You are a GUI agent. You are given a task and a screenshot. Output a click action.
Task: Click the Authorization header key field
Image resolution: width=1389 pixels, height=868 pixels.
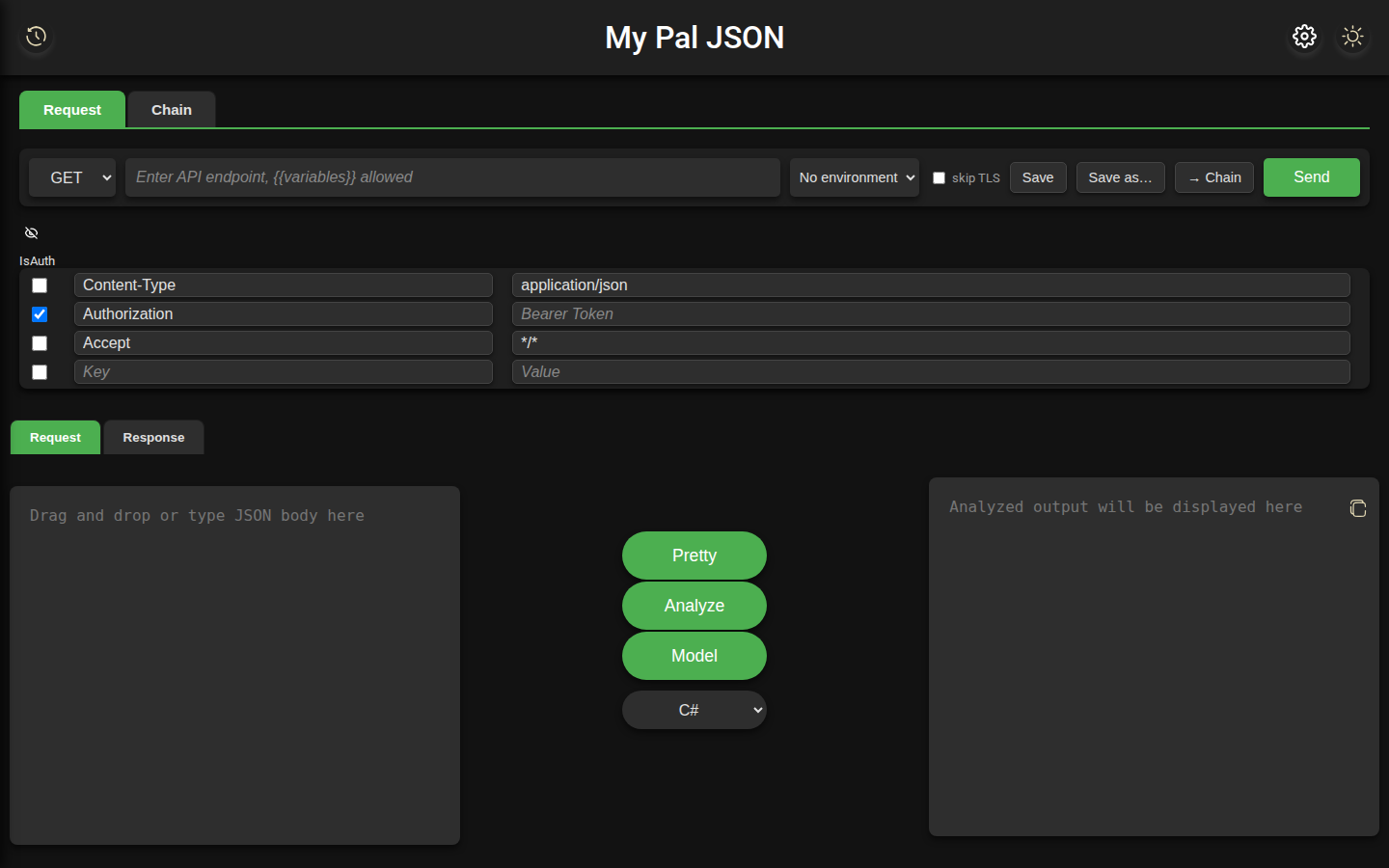point(284,314)
